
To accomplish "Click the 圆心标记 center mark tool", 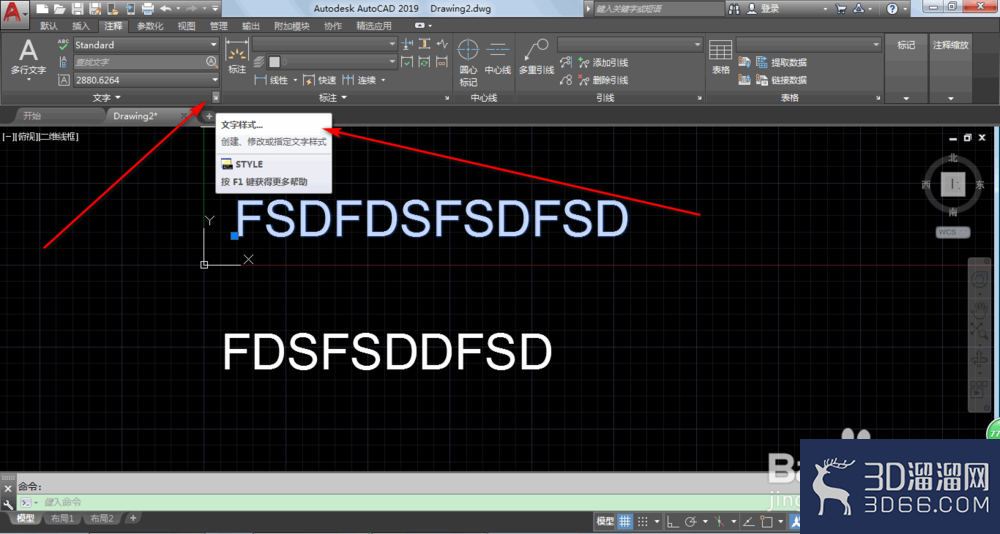I will (468, 63).
